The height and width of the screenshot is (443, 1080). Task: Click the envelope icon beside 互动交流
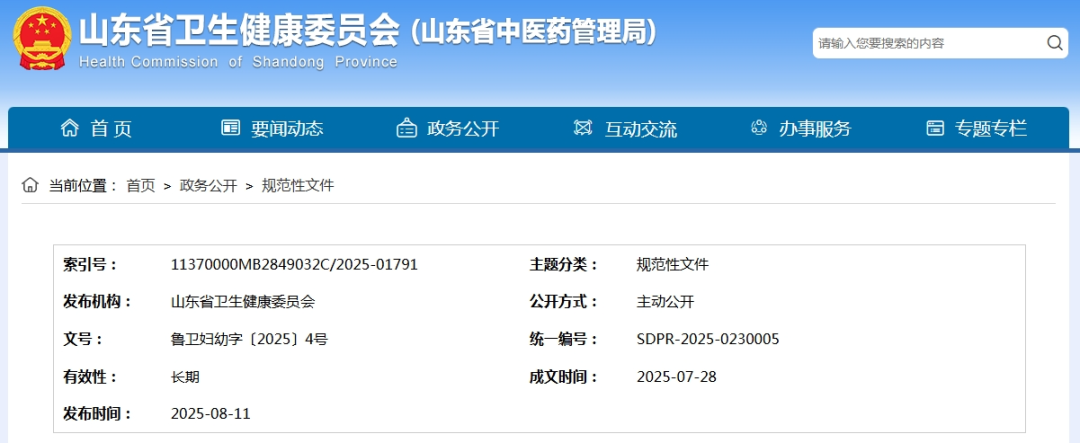(x=583, y=127)
